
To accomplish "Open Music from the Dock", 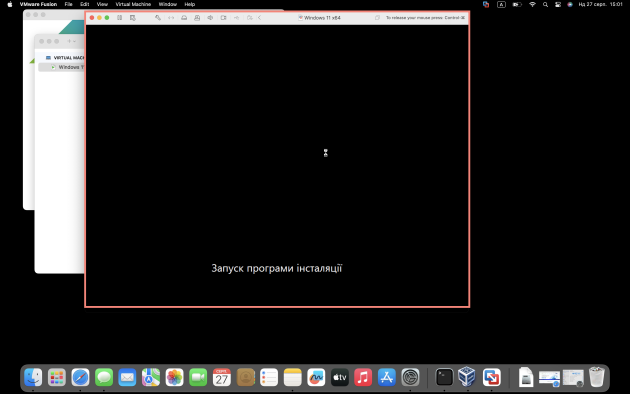I will coord(363,377).
